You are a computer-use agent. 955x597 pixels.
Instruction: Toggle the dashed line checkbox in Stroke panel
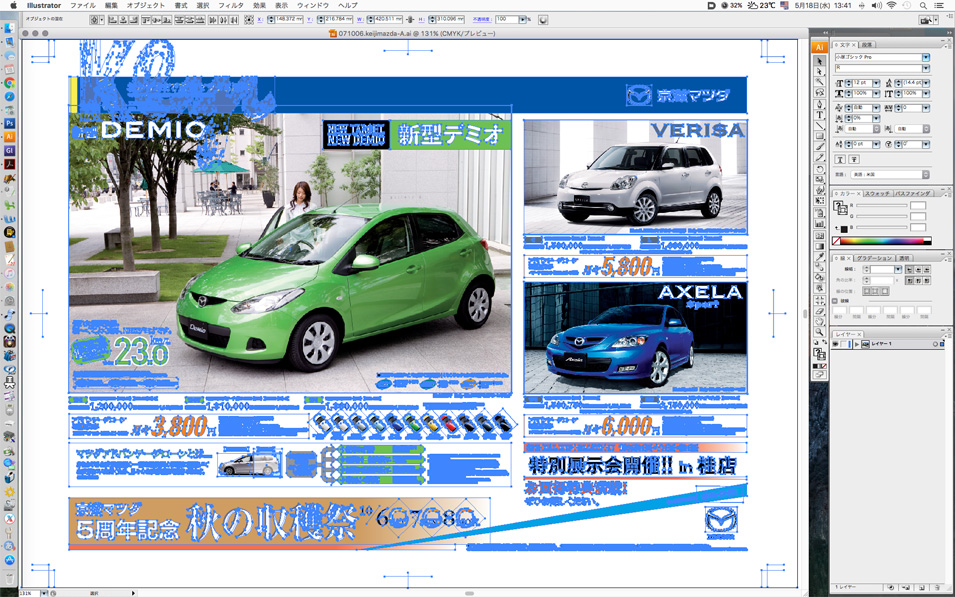click(836, 301)
